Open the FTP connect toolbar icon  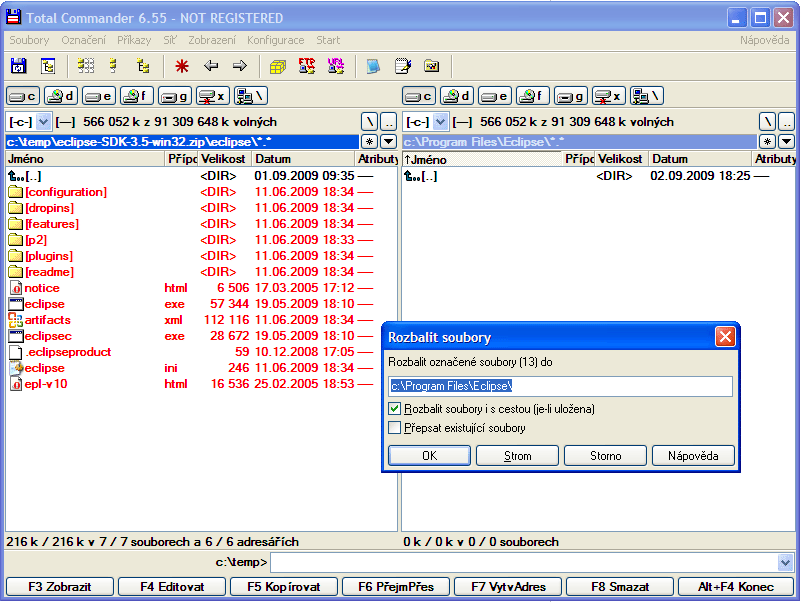tap(307, 66)
